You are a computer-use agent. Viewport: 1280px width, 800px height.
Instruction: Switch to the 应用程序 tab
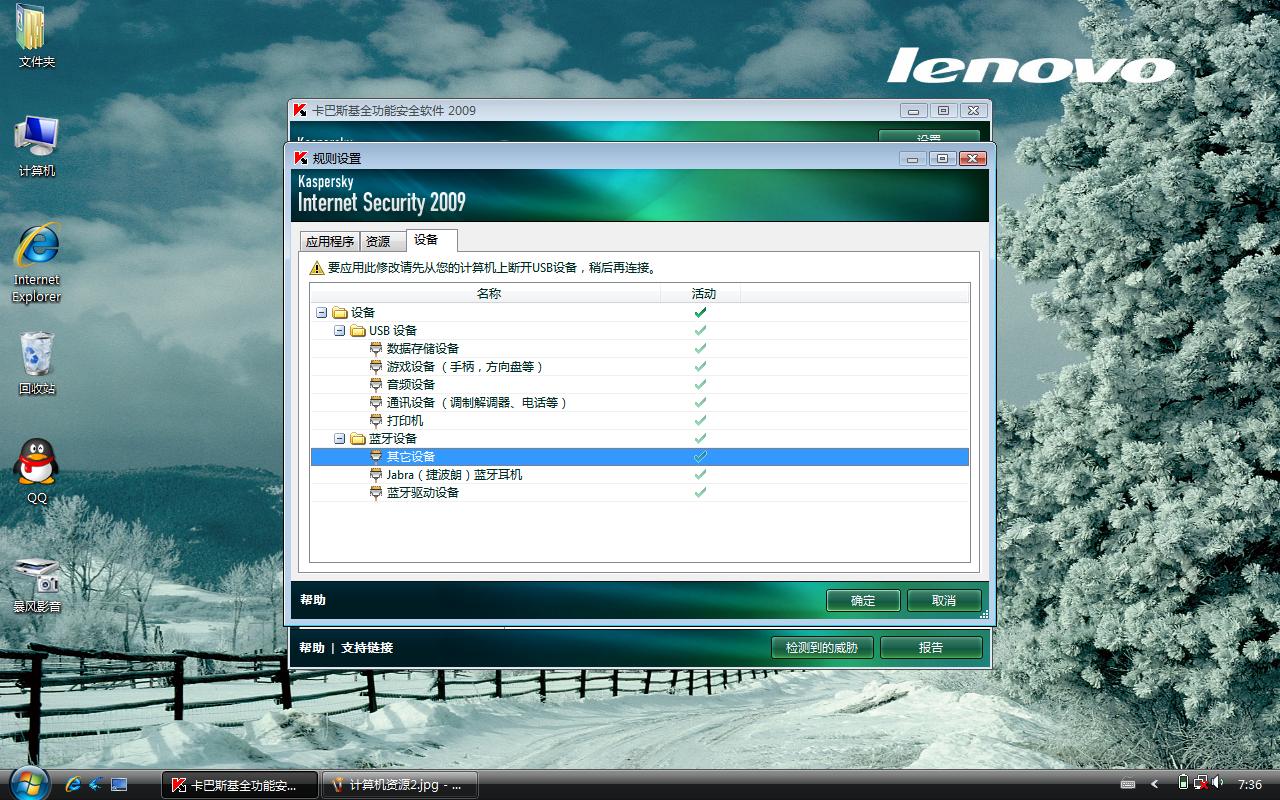click(x=330, y=241)
